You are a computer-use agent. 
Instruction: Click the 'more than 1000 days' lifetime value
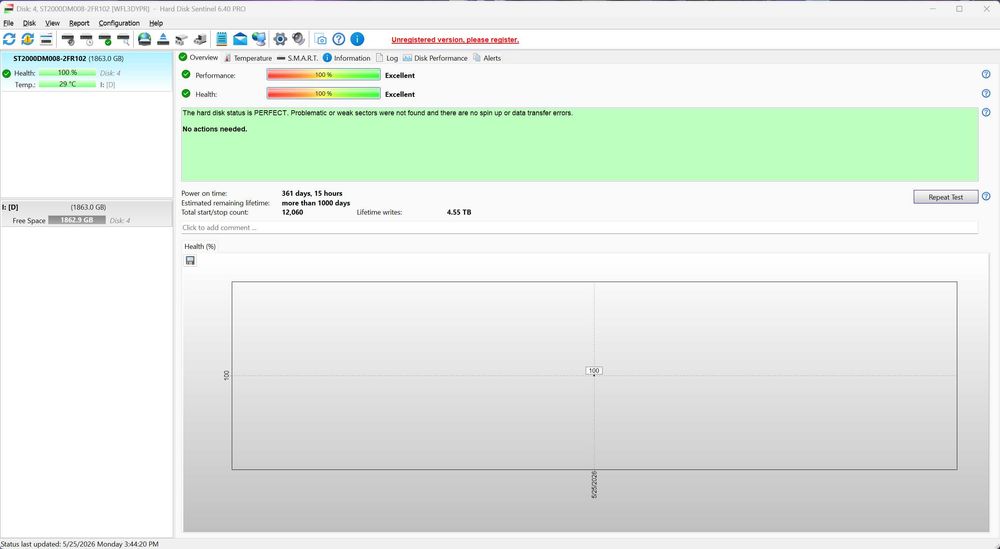point(316,203)
